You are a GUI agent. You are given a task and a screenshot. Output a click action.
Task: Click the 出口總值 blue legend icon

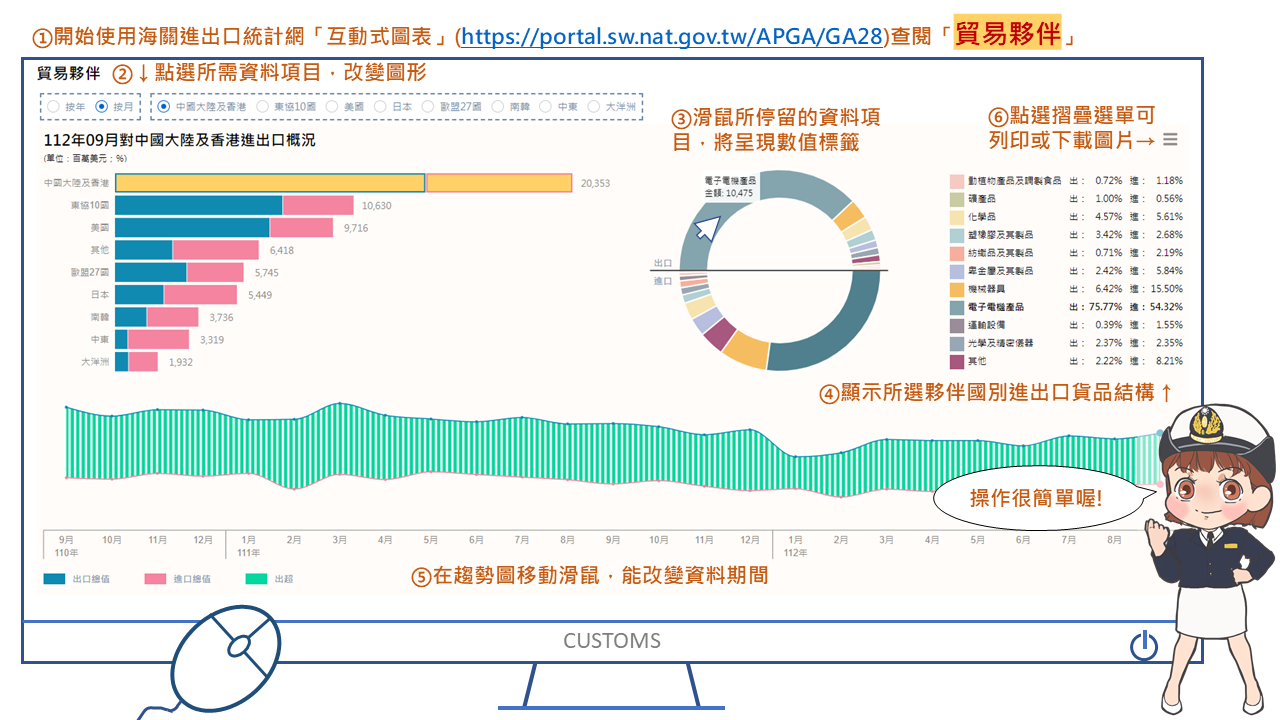(55, 578)
